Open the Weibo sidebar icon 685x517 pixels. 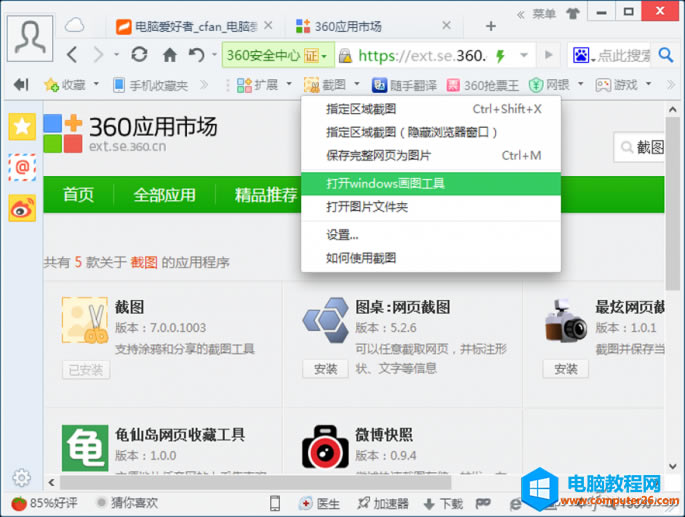pos(22,207)
